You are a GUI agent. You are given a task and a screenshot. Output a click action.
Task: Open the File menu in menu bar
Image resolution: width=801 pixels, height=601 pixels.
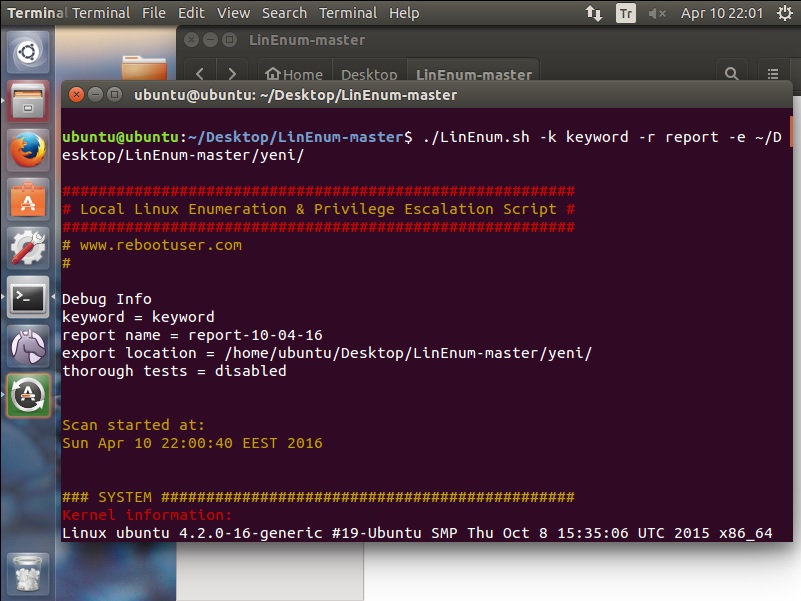tap(154, 13)
